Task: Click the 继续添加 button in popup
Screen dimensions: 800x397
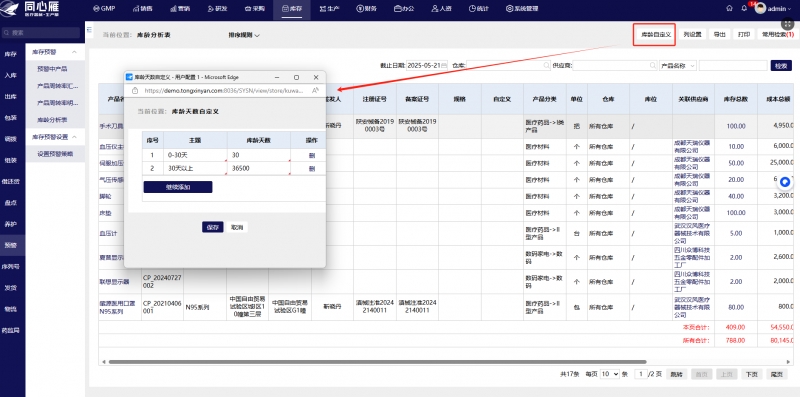Action: [x=178, y=187]
